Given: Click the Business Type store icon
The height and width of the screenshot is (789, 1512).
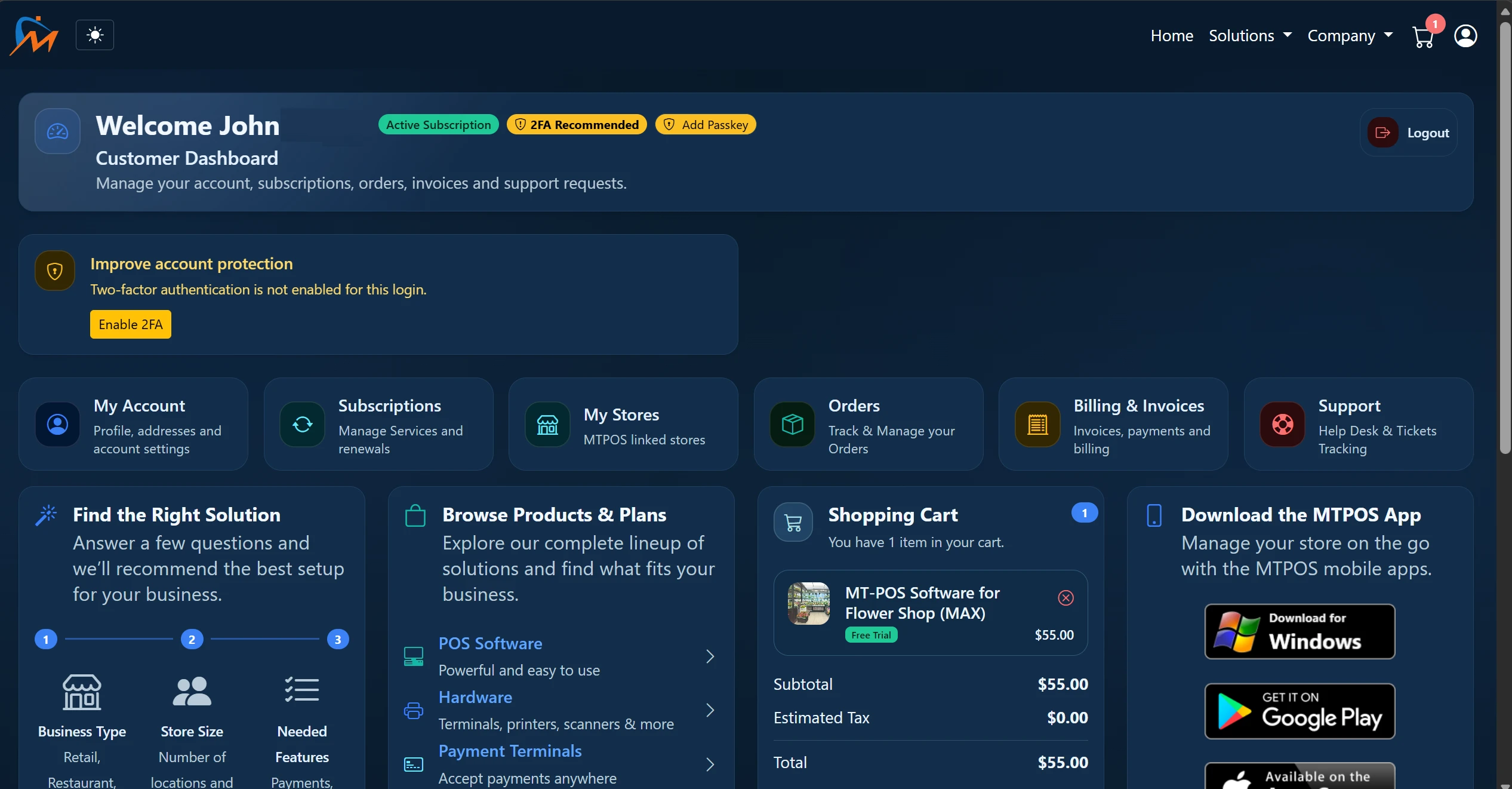Looking at the screenshot, I should (82, 692).
